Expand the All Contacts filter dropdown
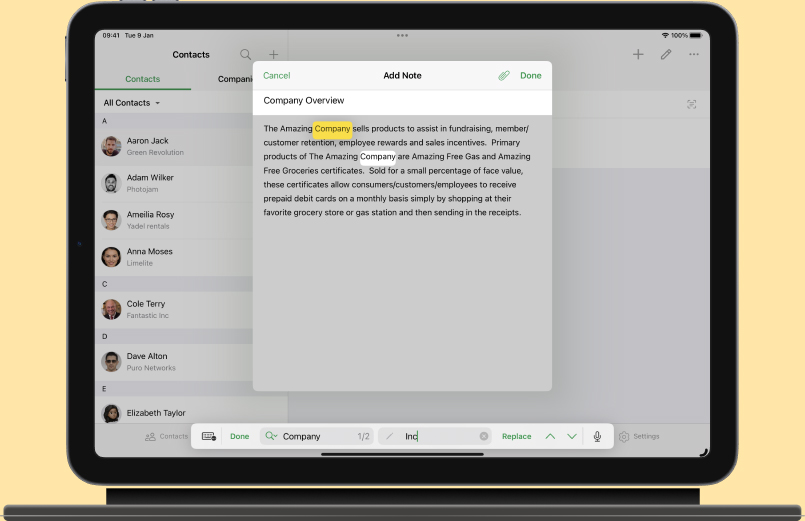The image size is (805, 521). coord(132,103)
